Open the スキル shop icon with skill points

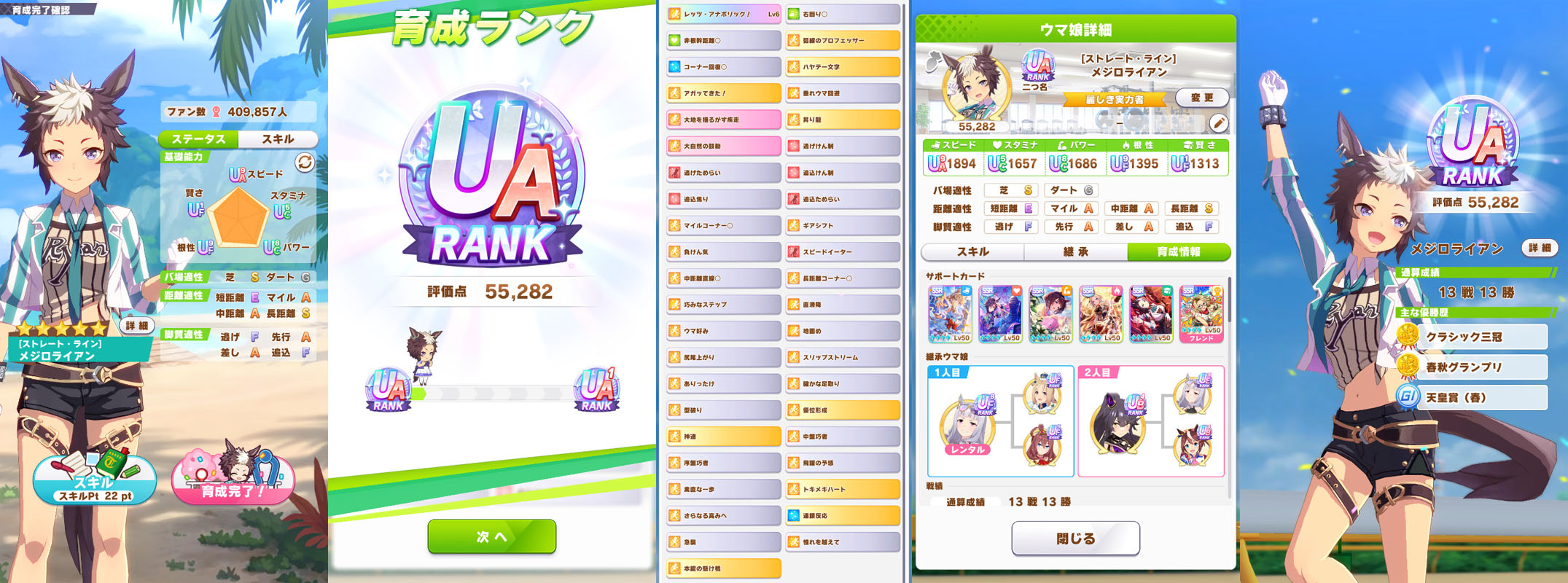tap(95, 477)
